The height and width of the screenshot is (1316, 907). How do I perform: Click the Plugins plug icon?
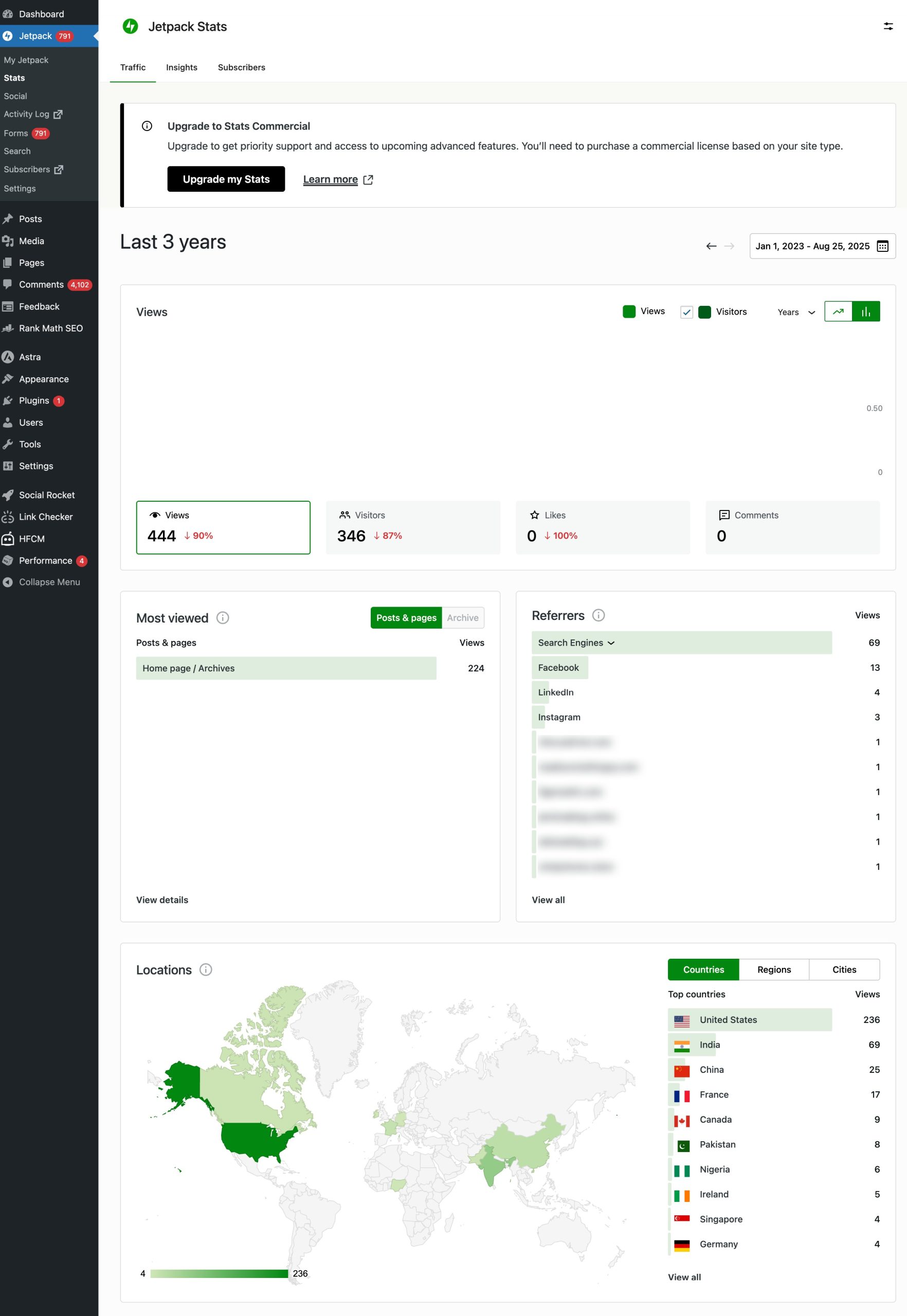point(8,400)
